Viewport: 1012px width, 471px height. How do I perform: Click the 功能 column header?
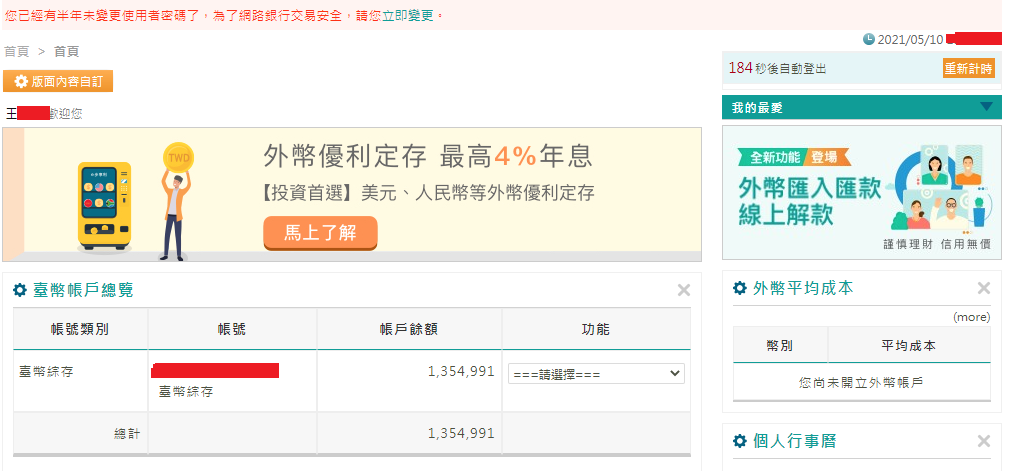coord(596,329)
